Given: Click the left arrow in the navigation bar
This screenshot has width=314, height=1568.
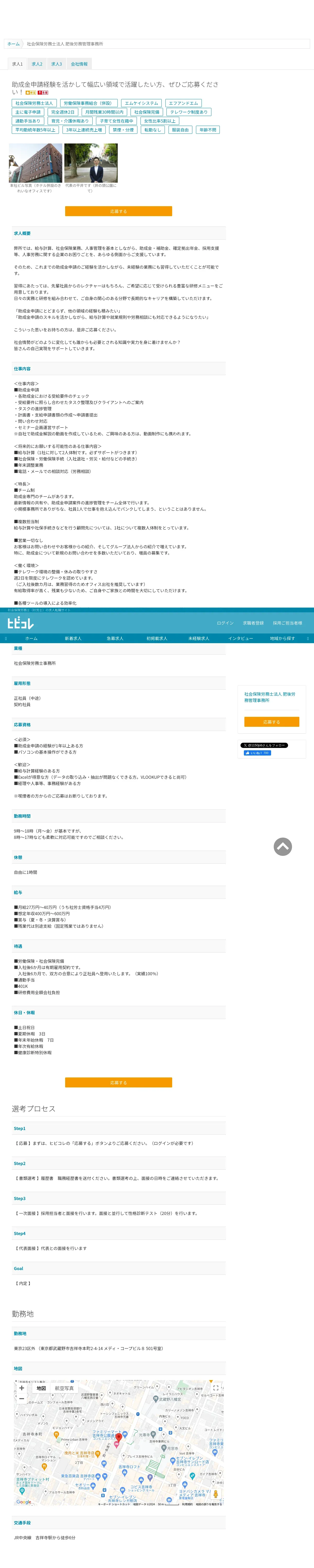Looking at the screenshot, I should pos(5,638).
